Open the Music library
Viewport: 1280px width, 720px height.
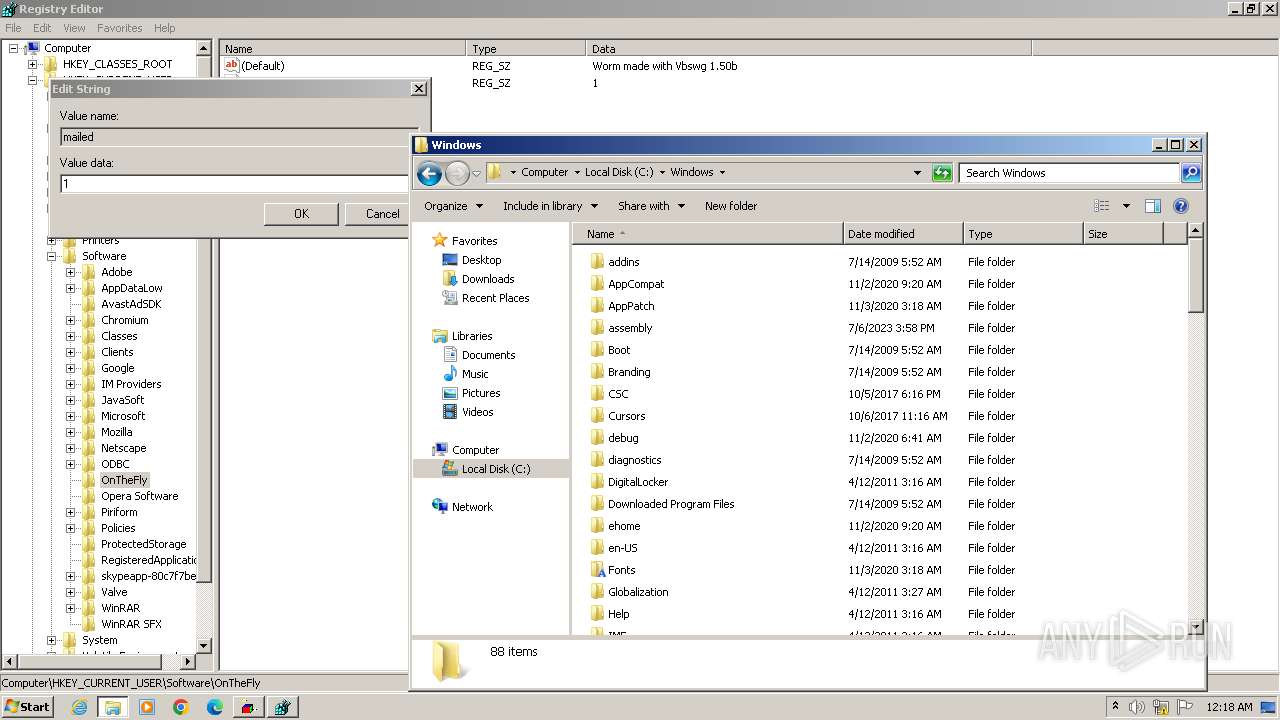coord(475,374)
